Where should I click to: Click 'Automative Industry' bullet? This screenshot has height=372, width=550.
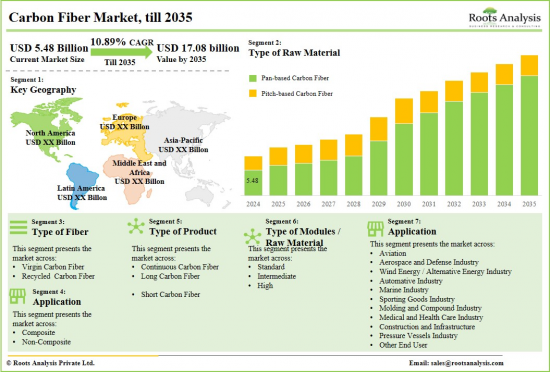[411, 281]
